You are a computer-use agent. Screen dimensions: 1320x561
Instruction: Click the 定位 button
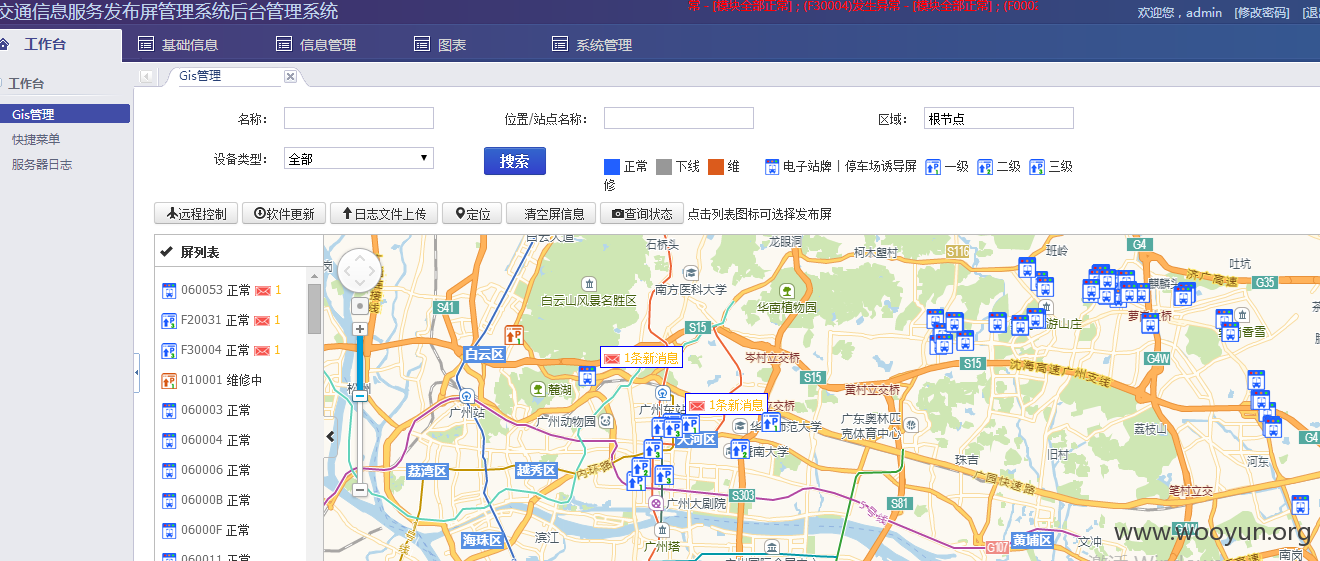pyautogui.click(x=472, y=213)
